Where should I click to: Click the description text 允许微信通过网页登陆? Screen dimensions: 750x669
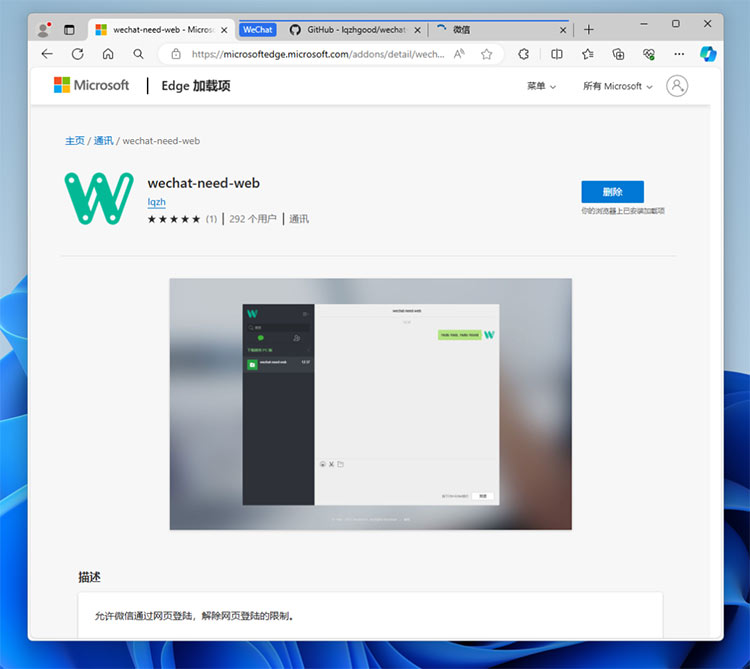click(144, 615)
